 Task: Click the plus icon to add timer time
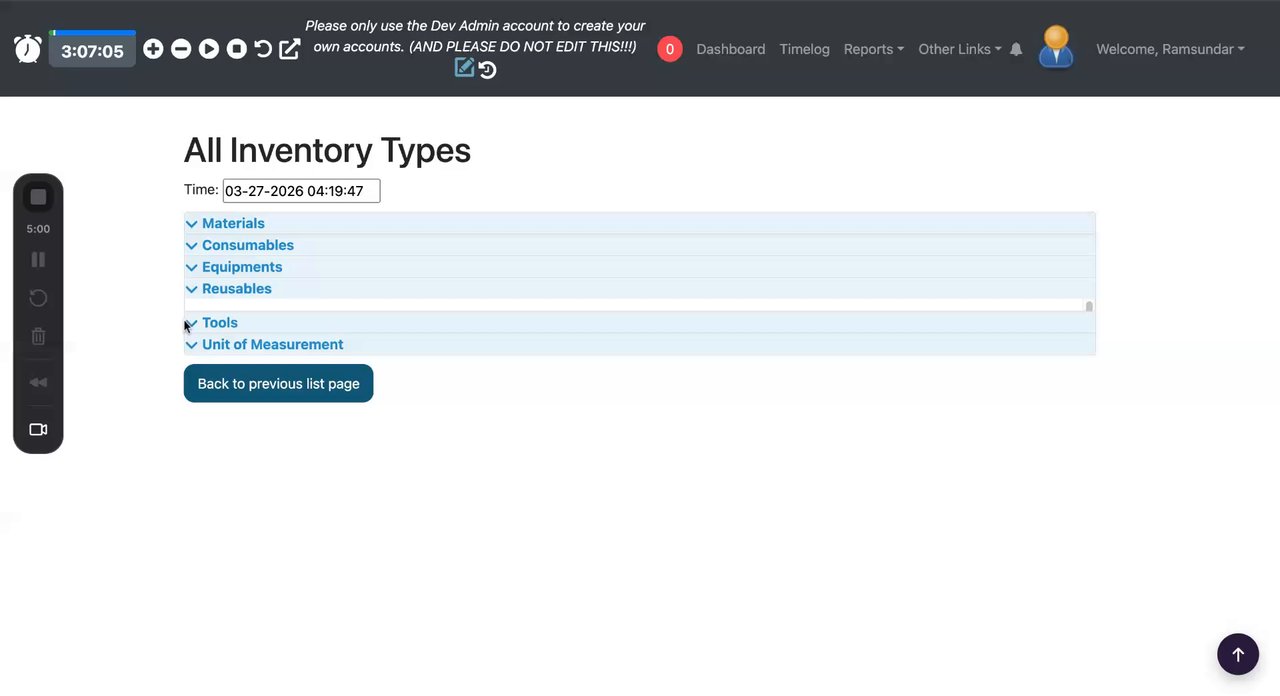click(153, 49)
